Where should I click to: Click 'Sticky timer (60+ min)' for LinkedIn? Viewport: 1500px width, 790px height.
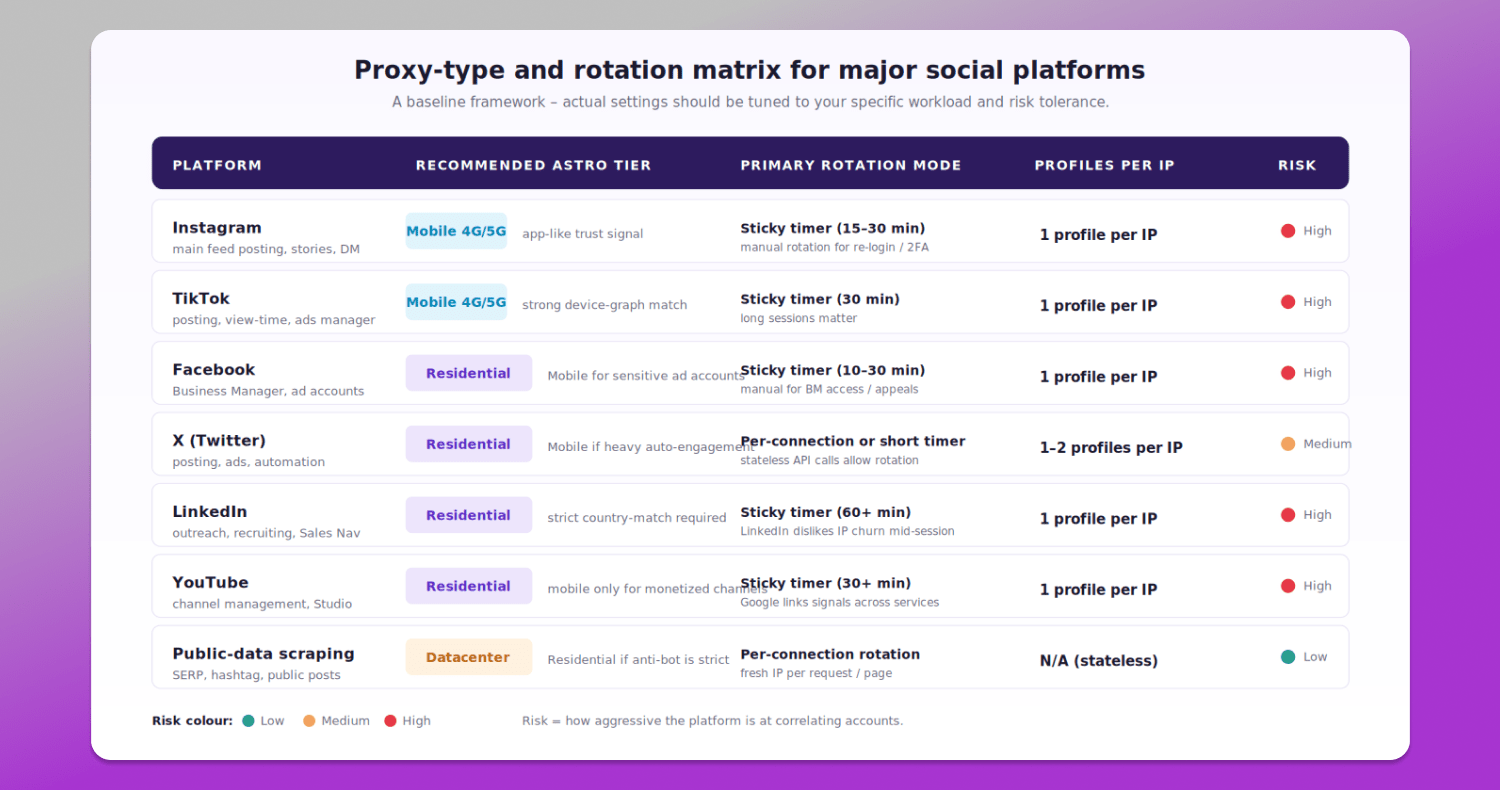(x=826, y=512)
